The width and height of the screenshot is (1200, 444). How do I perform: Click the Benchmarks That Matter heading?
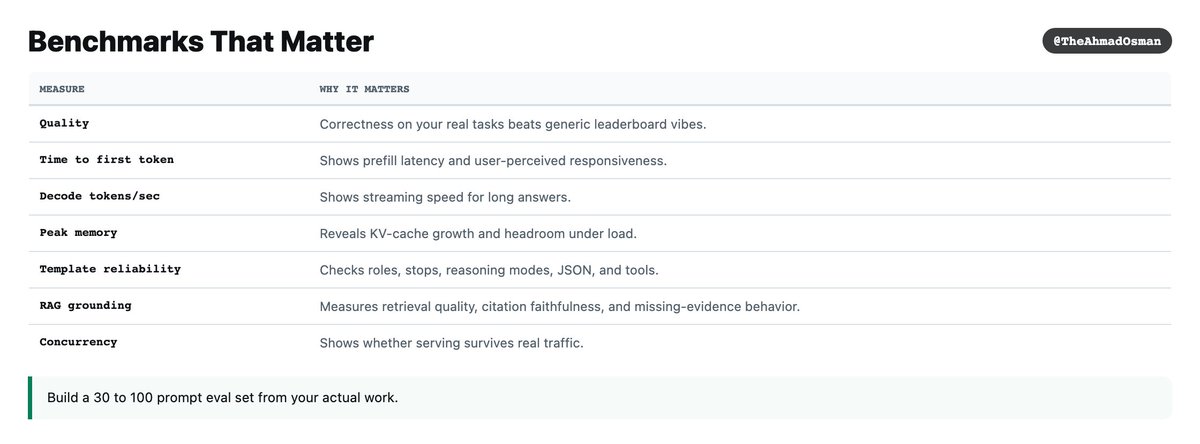point(201,42)
